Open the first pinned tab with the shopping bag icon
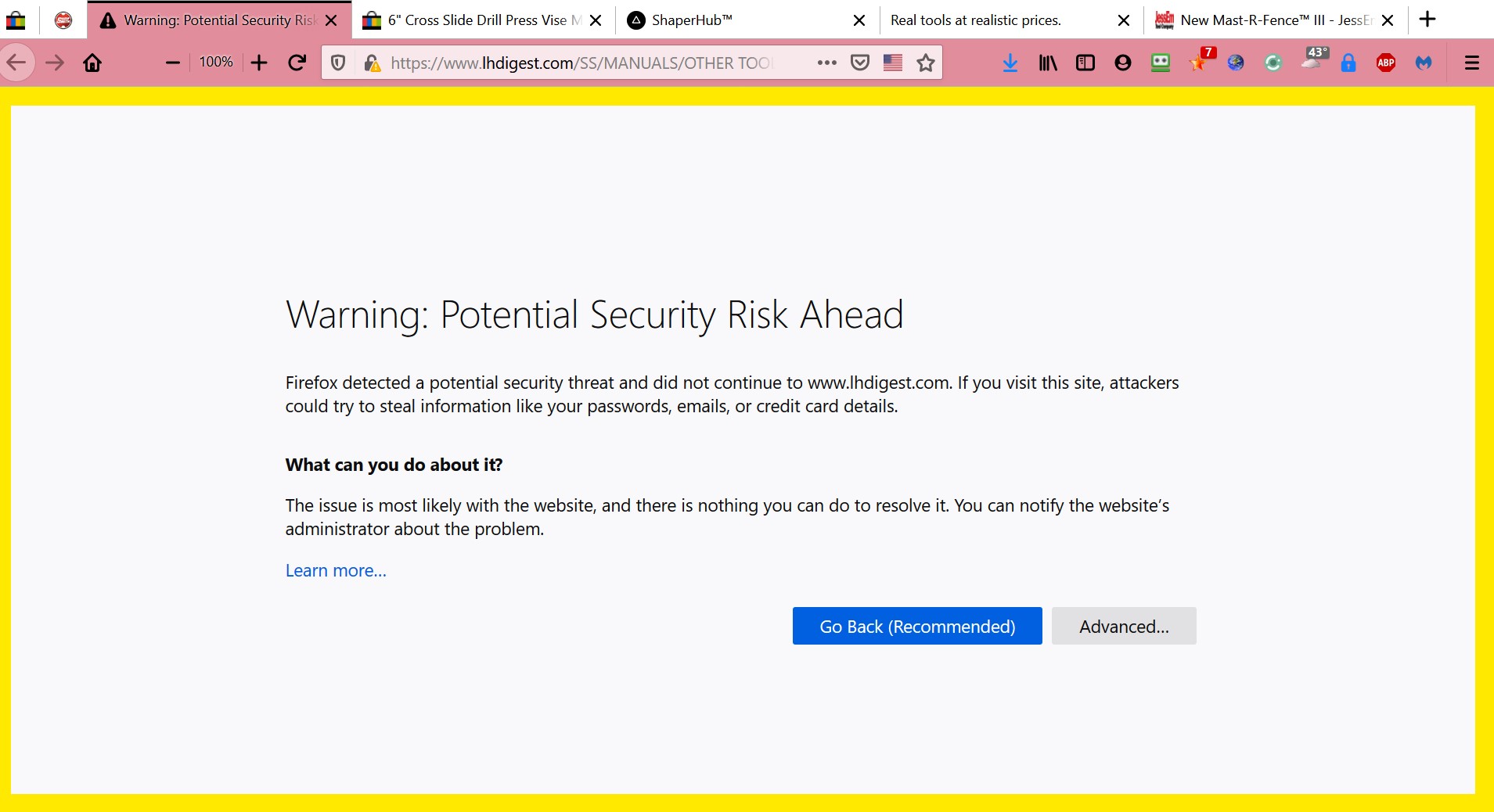This screenshot has height=812, width=1494. [16, 20]
